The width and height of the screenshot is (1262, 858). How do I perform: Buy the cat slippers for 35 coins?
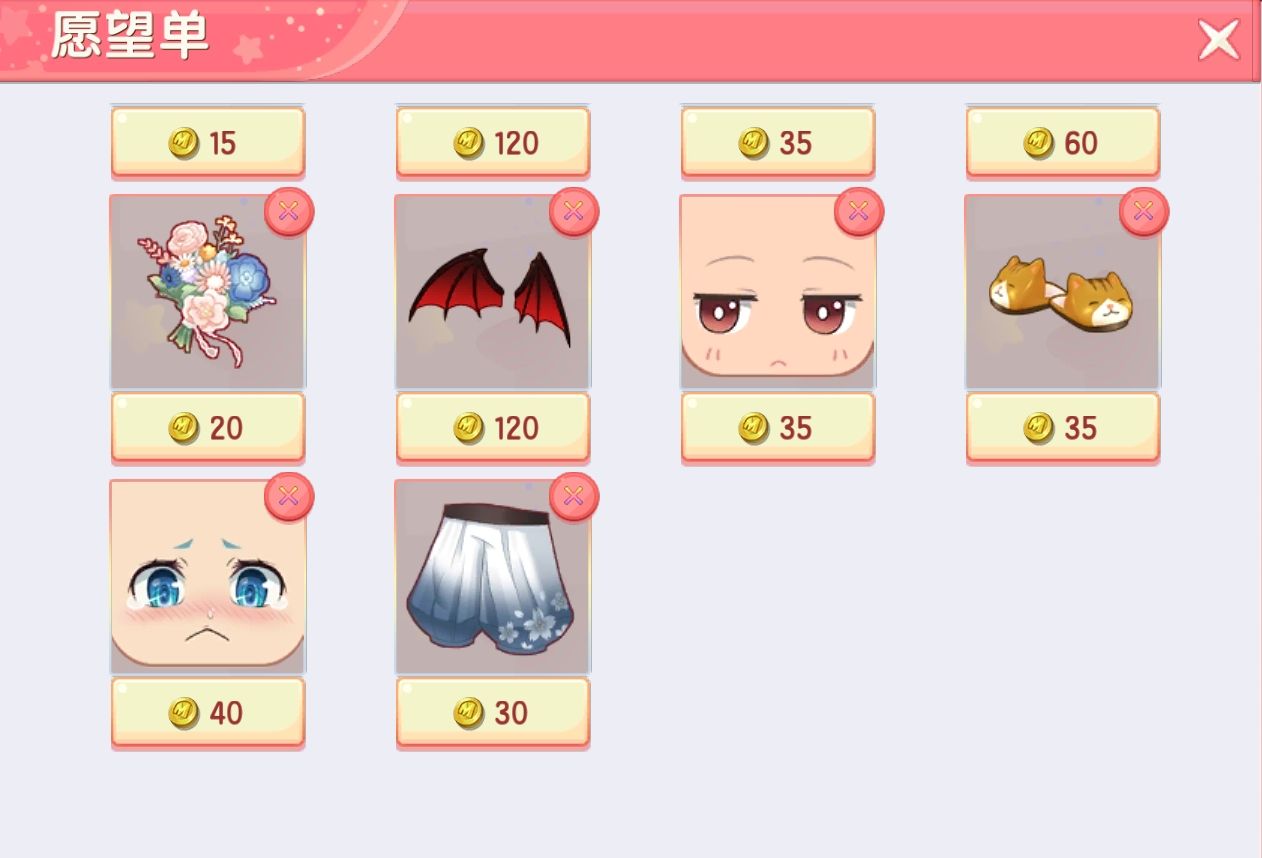[x=1063, y=427]
